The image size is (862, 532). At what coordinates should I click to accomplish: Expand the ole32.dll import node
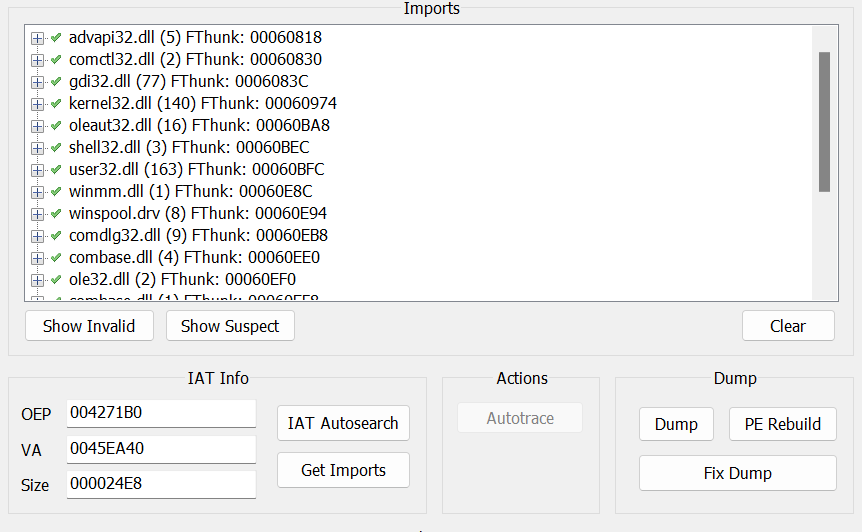pos(37,280)
